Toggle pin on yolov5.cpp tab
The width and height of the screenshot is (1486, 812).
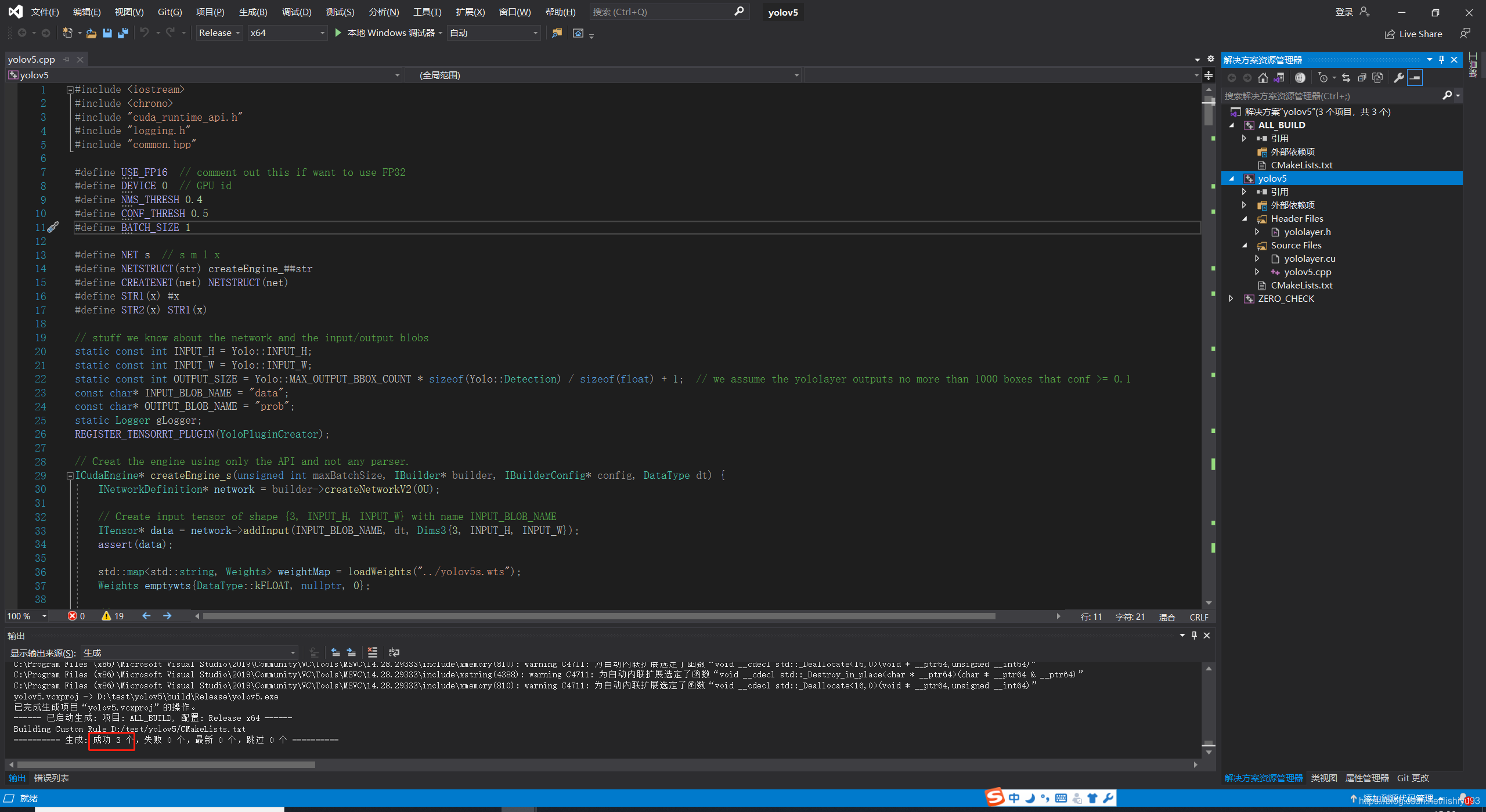67,59
